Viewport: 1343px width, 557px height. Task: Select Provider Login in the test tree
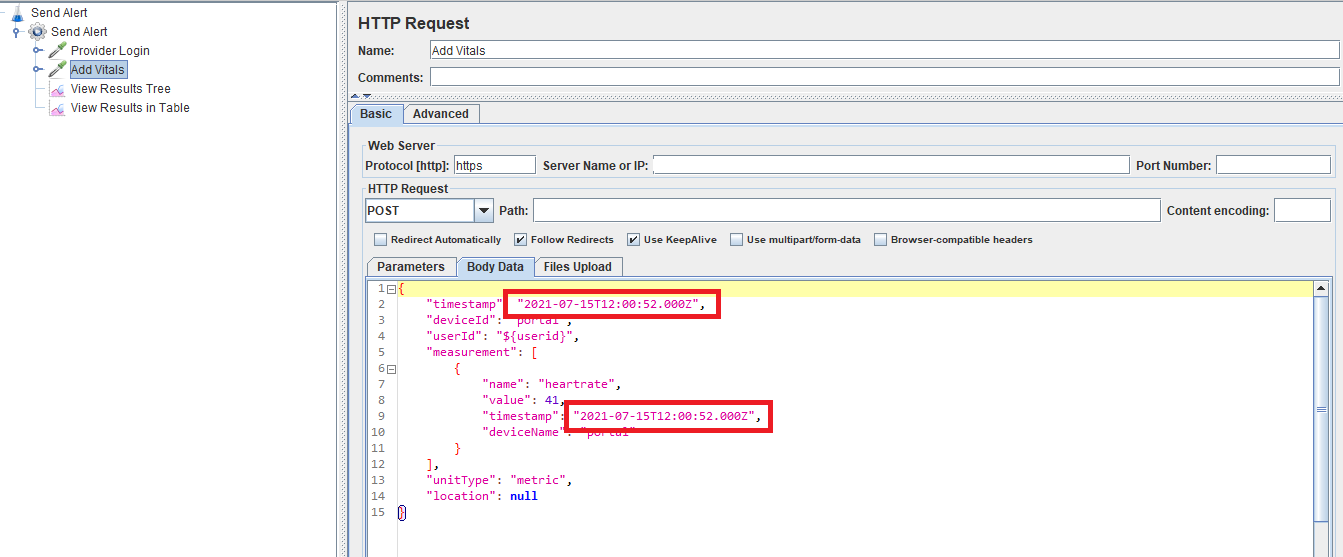point(110,51)
